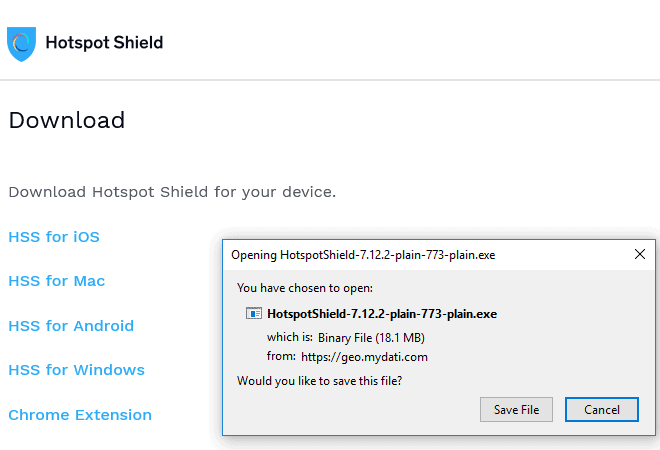Cancel the file download dialog
Viewport: 660px width, 450px height.
(601, 410)
